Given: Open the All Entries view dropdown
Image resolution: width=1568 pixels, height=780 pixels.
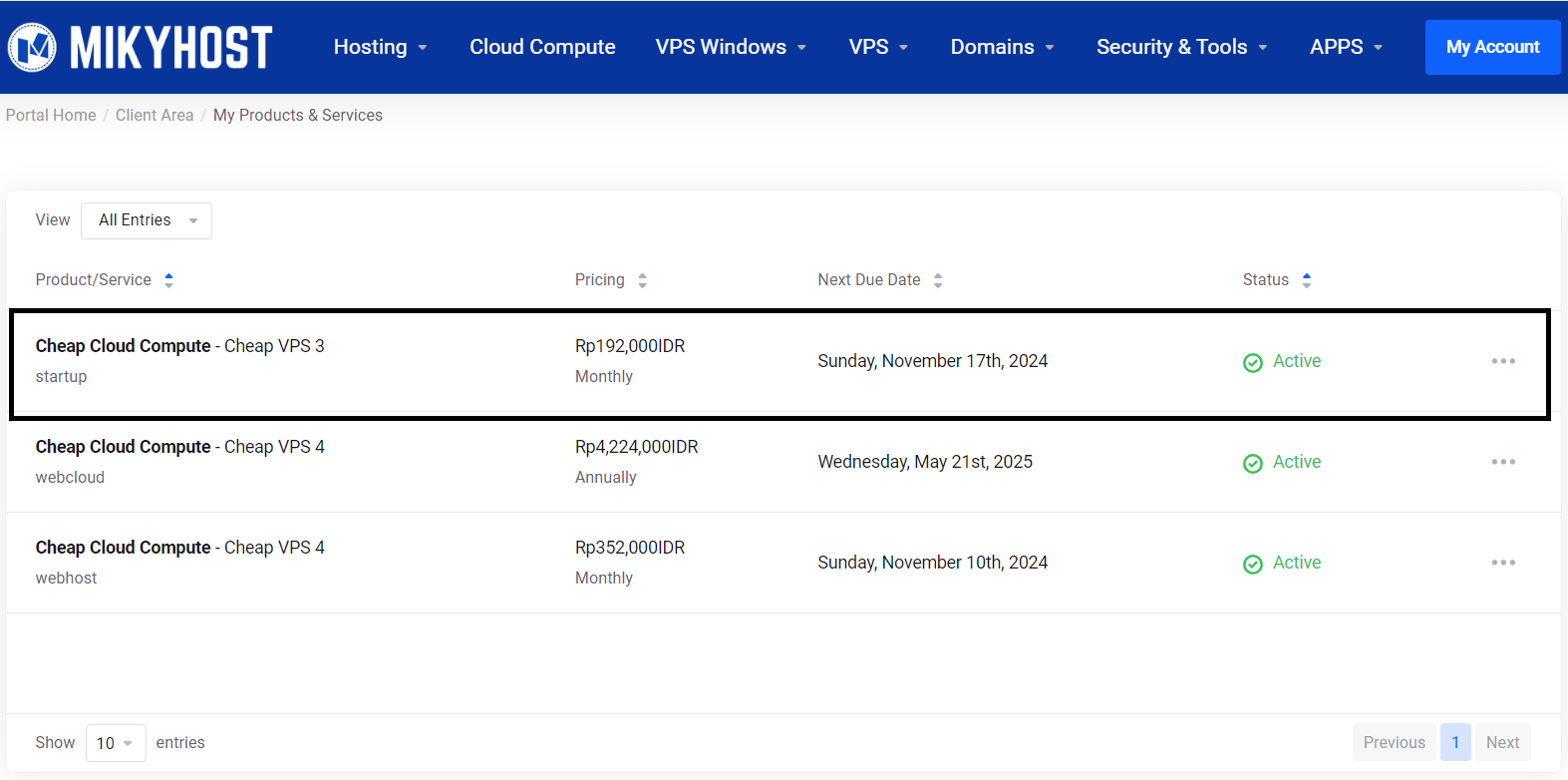Looking at the screenshot, I should [x=147, y=220].
